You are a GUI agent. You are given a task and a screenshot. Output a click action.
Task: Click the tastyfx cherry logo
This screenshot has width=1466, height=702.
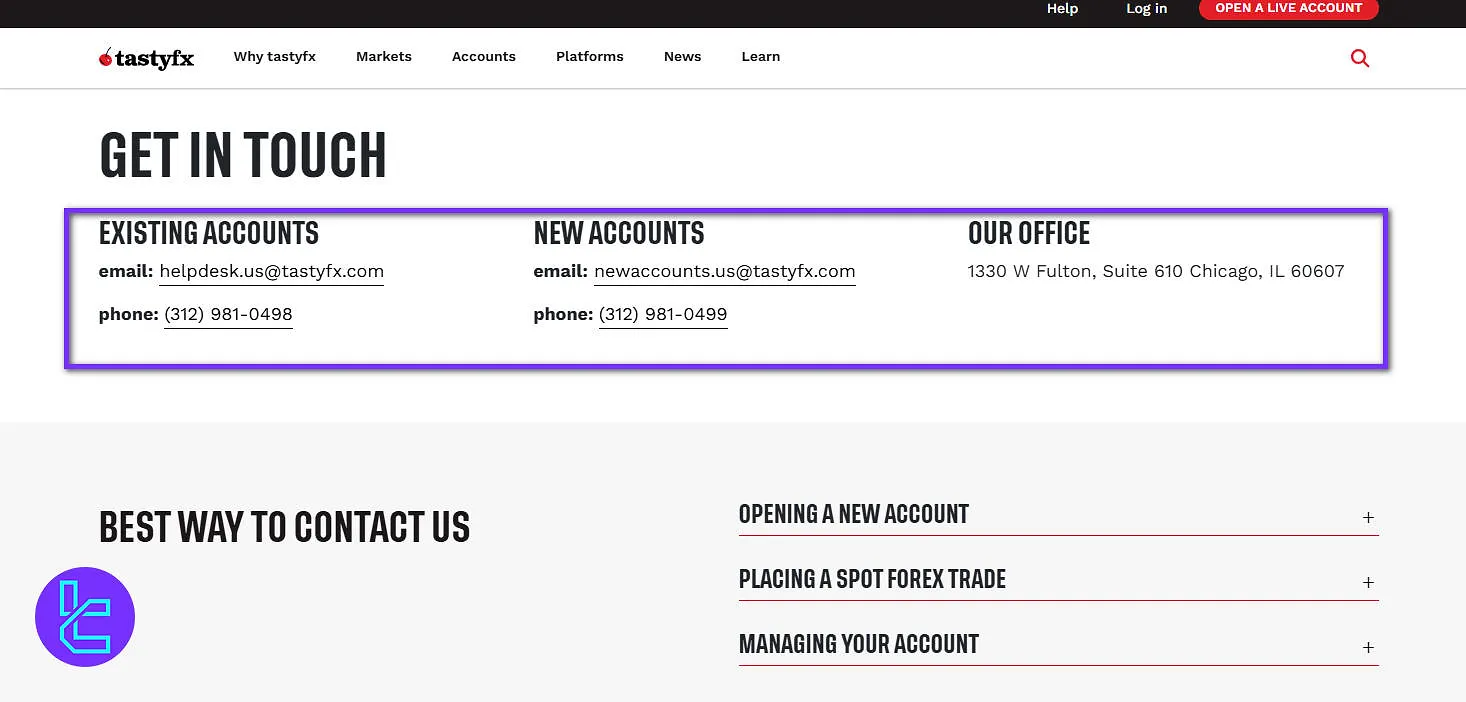[147, 58]
